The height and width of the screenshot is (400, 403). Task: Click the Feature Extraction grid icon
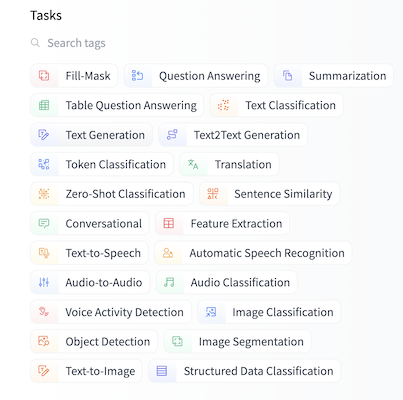coord(169,223)
